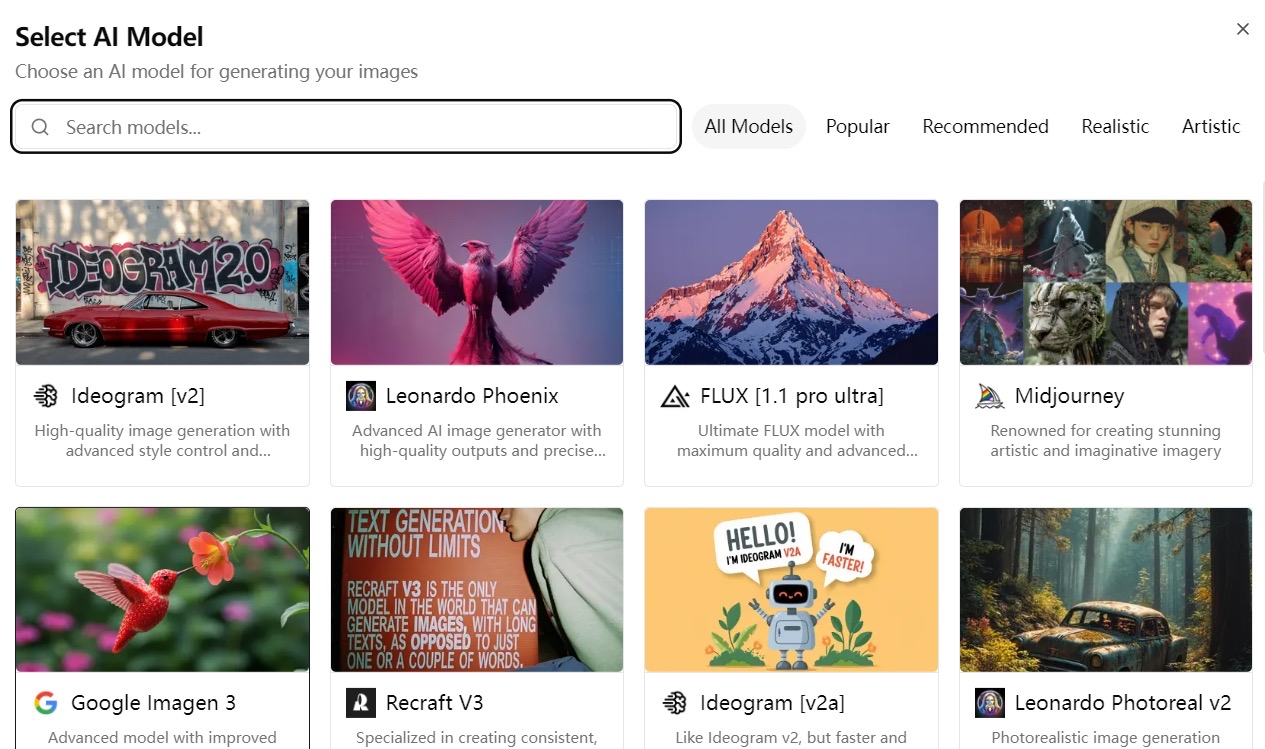Click the Ideogram [v2a] logo icon
Viewport: 1265px width, 749px height.
click(675, 703)
